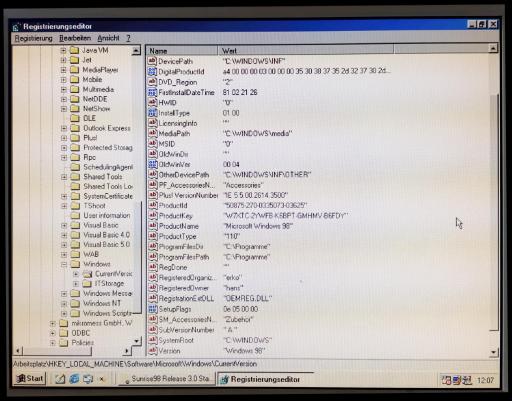Viewport: 512px width, 401px height.
Task: Expand the Visual Basic 4.0 node
Action: pos(64,235)
